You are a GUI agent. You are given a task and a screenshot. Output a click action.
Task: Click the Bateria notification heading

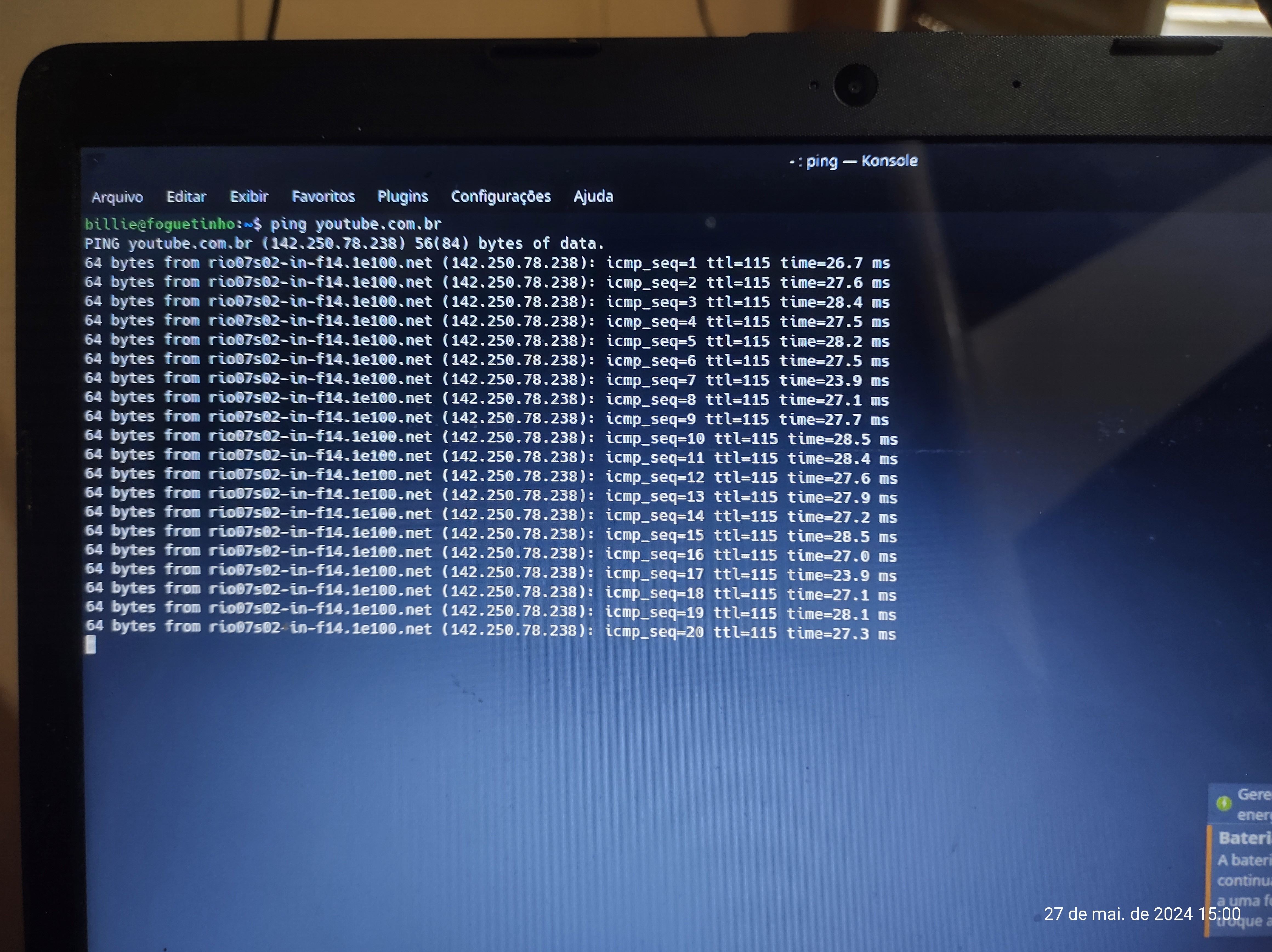pyautogui.click(x=1244, y=838)
